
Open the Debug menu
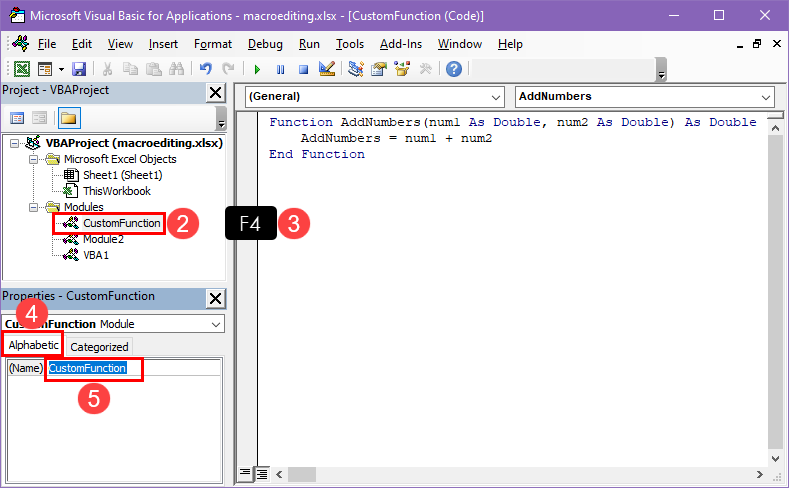click(x=265, y=44)
